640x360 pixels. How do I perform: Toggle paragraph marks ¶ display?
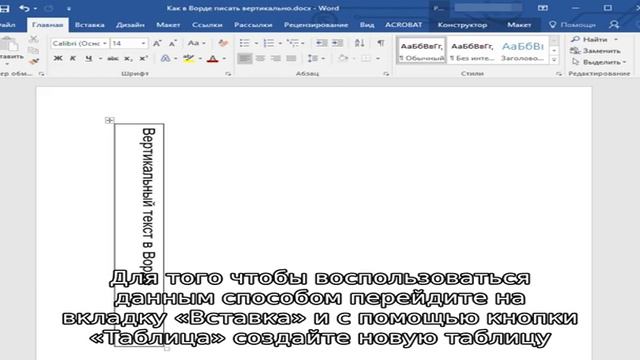pyautogui.click(x=380, y=43)
